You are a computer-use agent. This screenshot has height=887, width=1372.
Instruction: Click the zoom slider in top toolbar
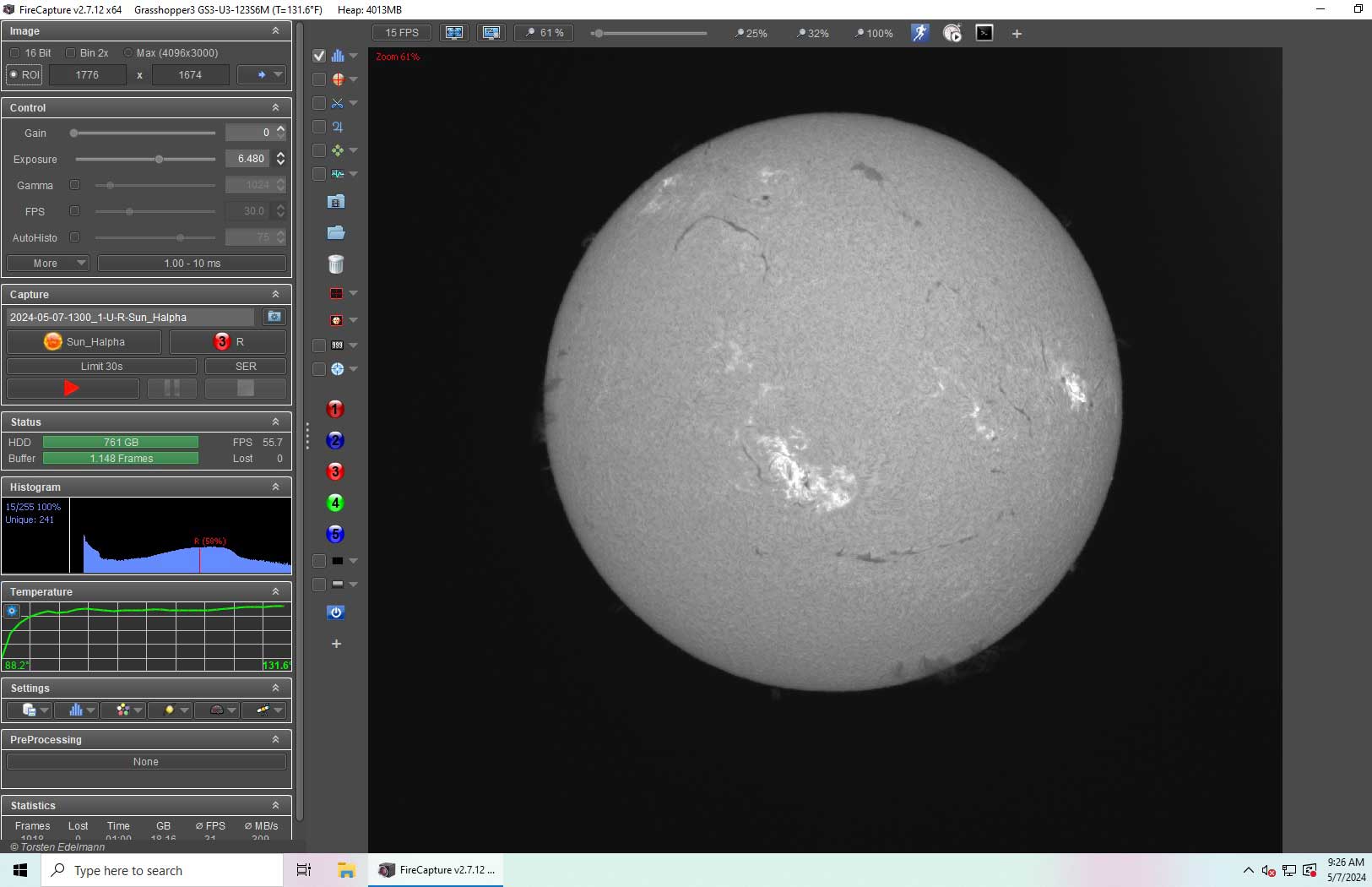(649, 34)
